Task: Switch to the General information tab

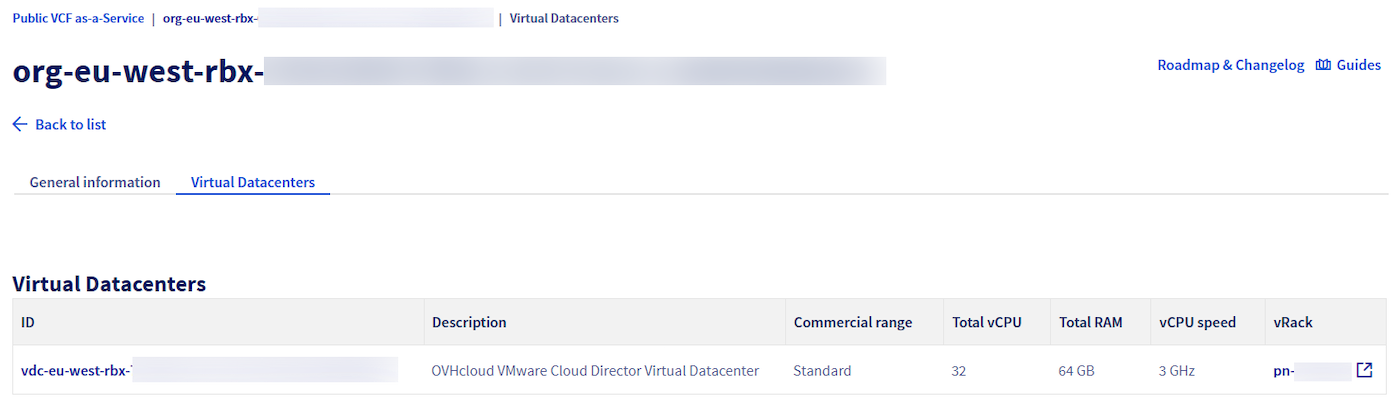Action: click(95, 182)
